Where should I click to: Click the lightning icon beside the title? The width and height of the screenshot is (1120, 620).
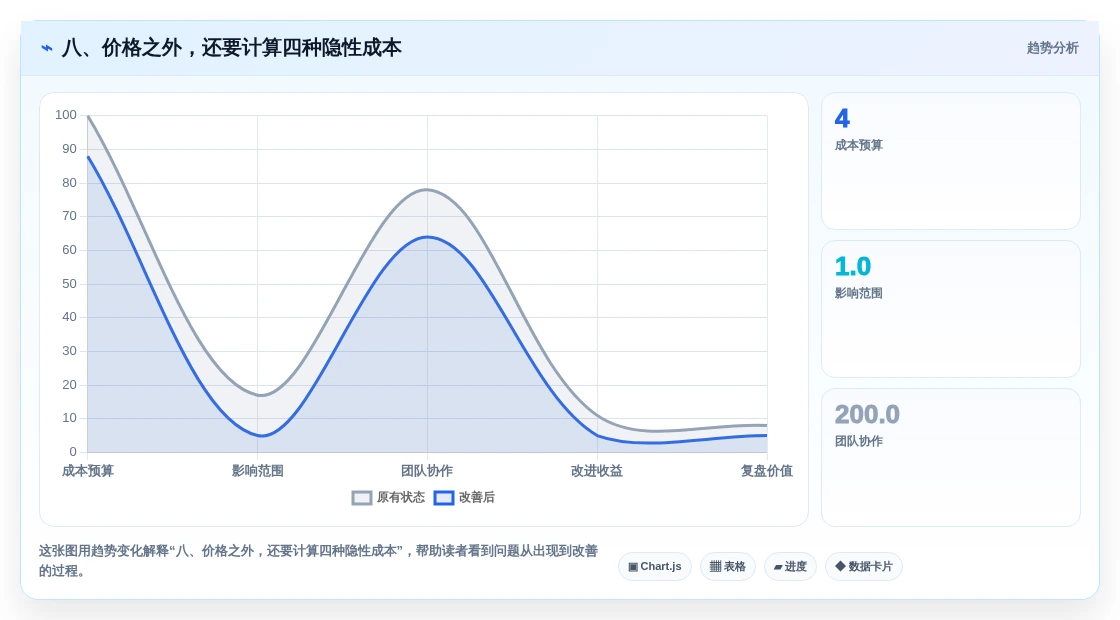(47, 49)
